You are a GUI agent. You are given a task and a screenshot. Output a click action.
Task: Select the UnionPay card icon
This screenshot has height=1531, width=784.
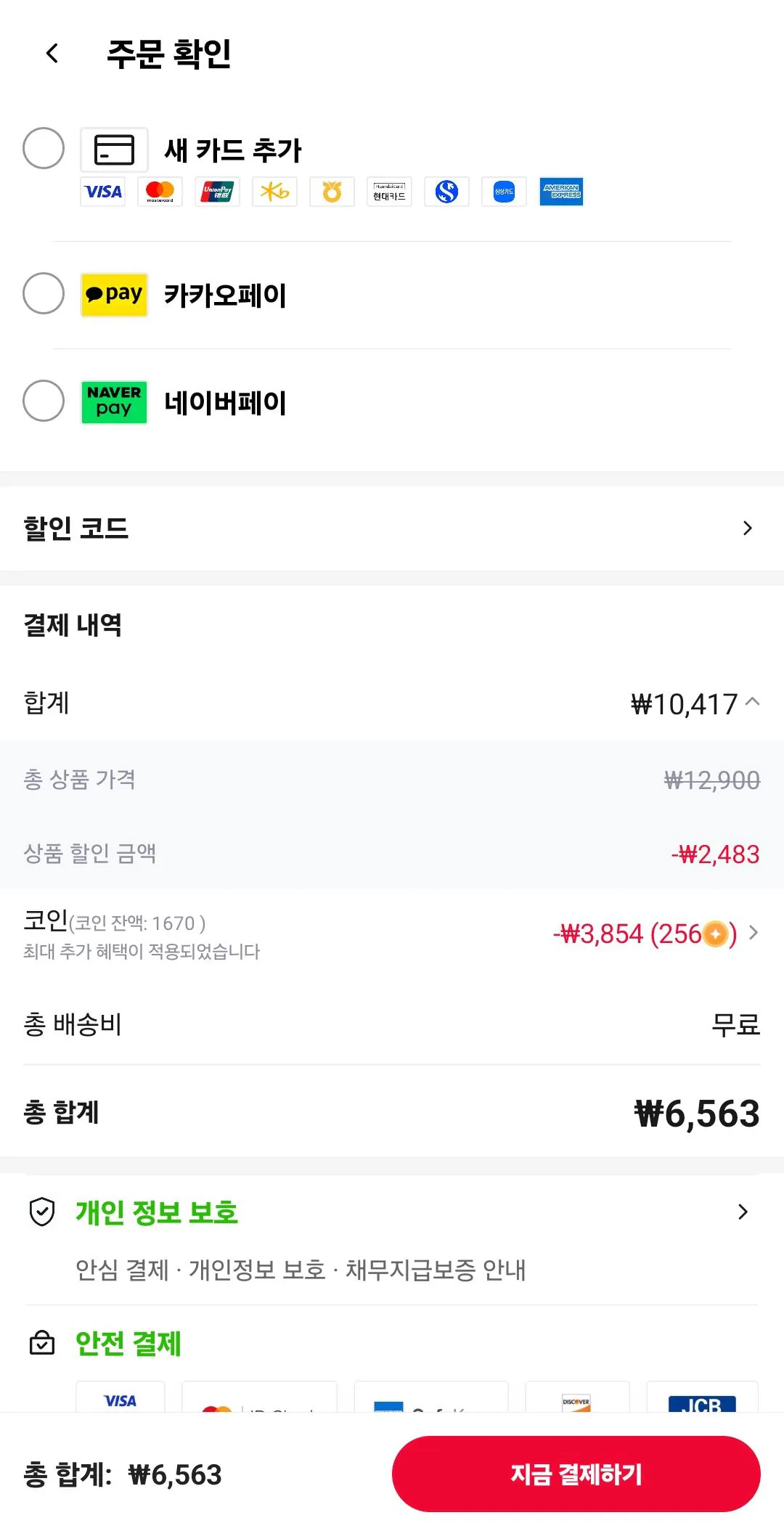[x=216, y=192]
